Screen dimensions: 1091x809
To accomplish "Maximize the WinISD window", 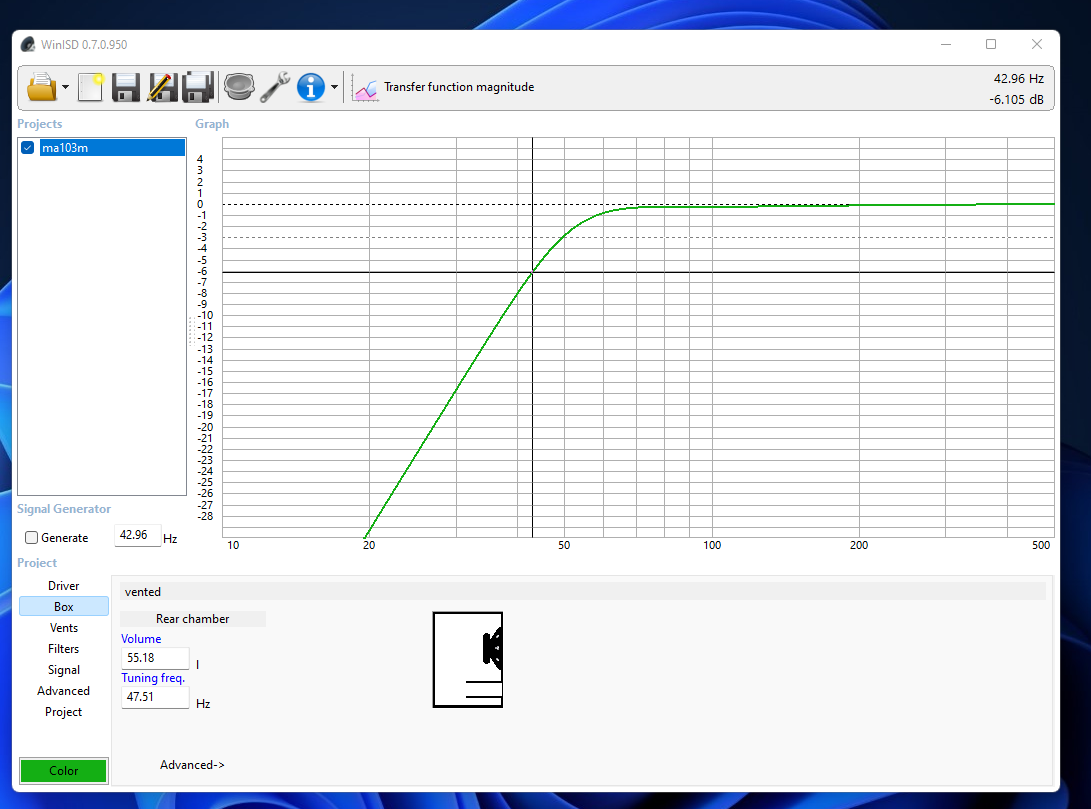I will pos(991,45).
